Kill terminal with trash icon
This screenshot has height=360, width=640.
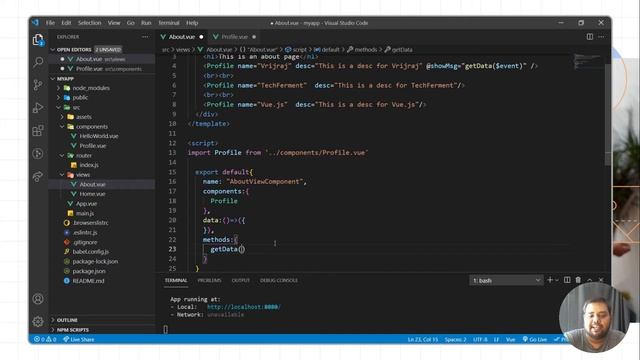[x=578, y=280]
